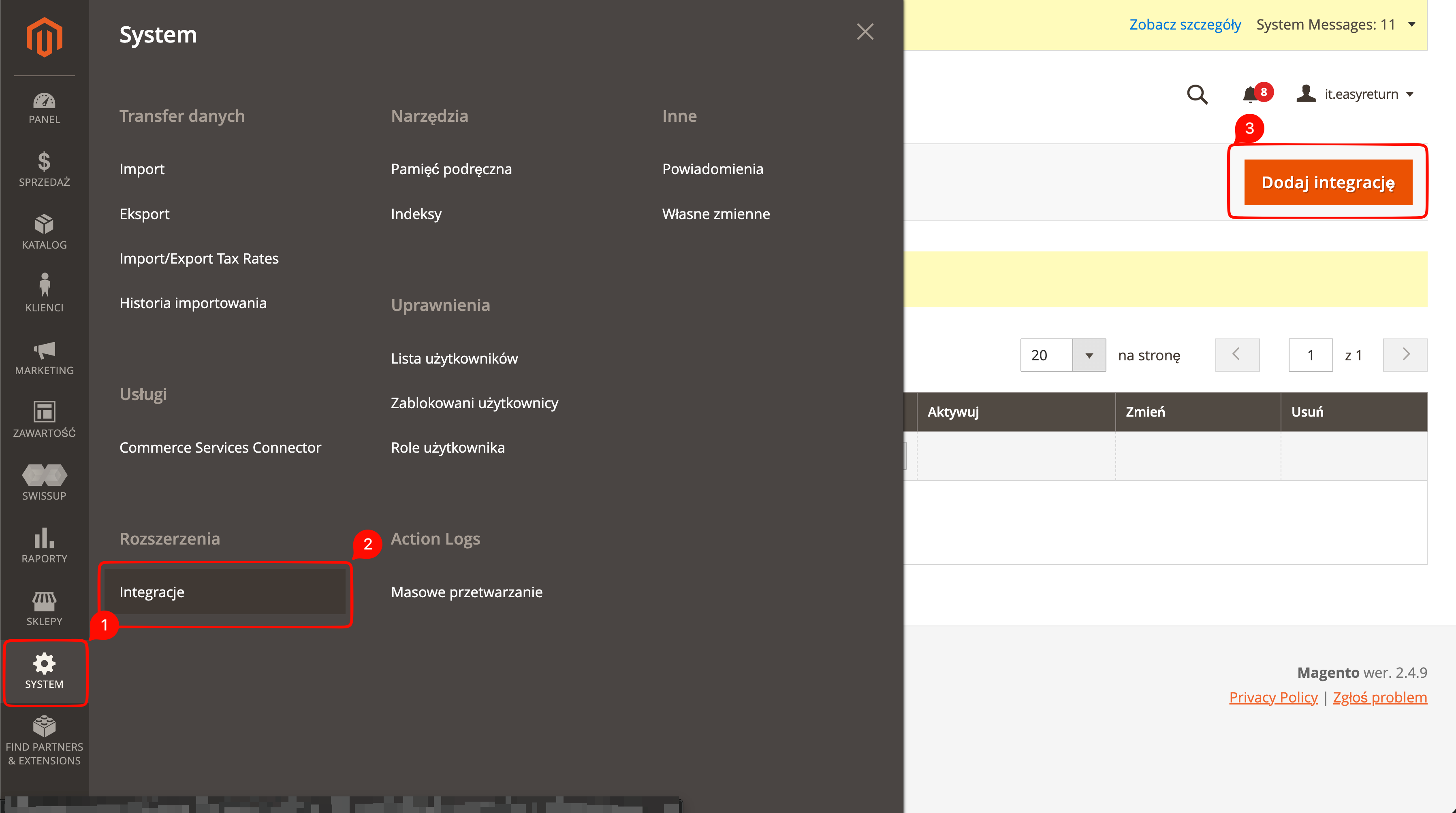
Task: Select Powiadomienia menu item
Action: pos(712,169)
